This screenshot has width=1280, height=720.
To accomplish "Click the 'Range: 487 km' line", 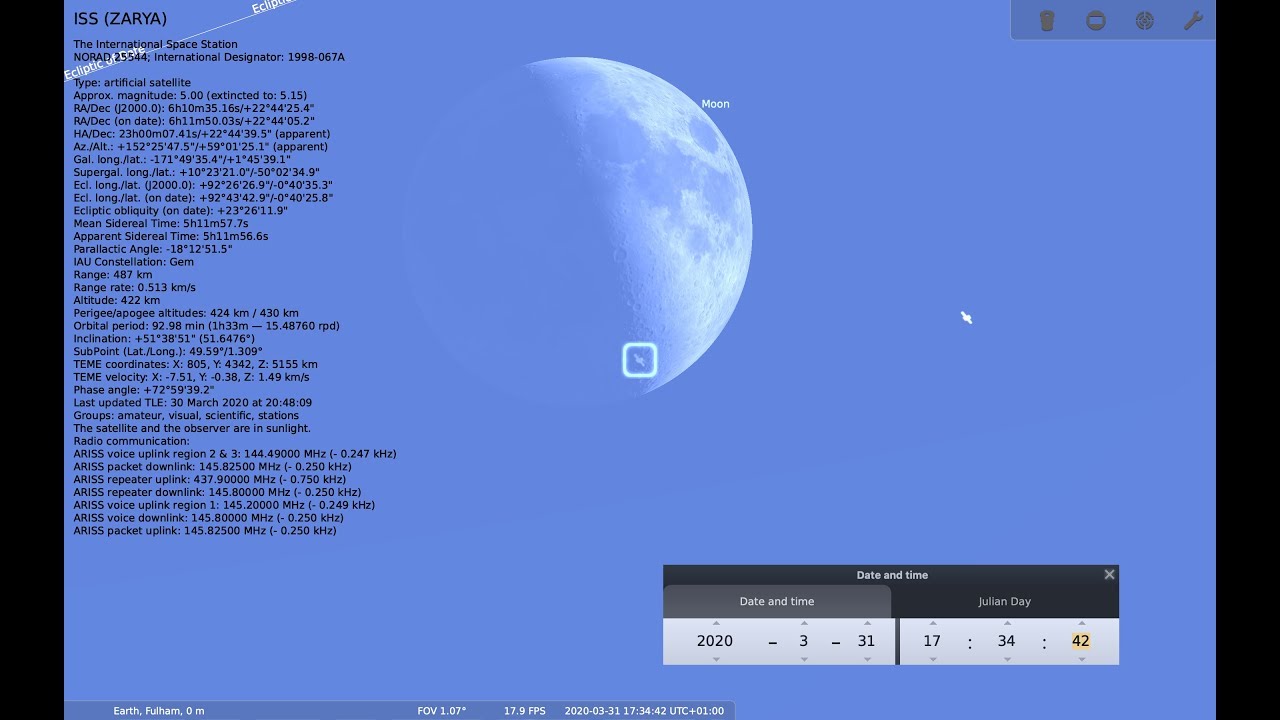I will click(x=113, y=275).
